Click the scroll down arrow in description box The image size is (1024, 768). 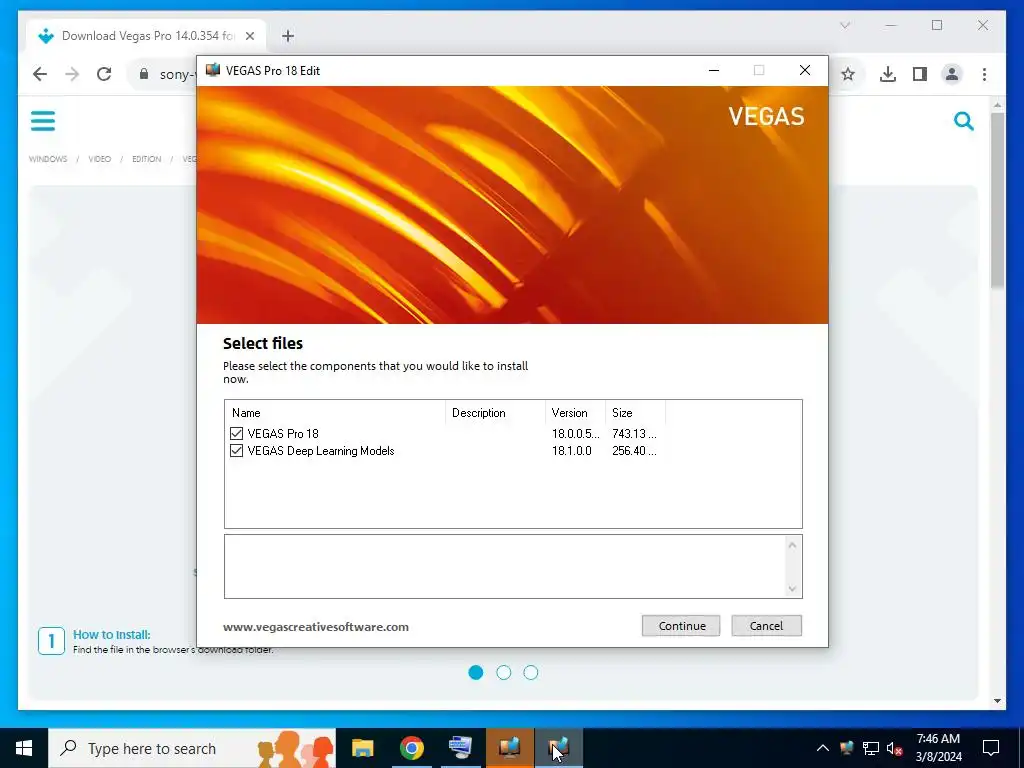click(792, 588)
